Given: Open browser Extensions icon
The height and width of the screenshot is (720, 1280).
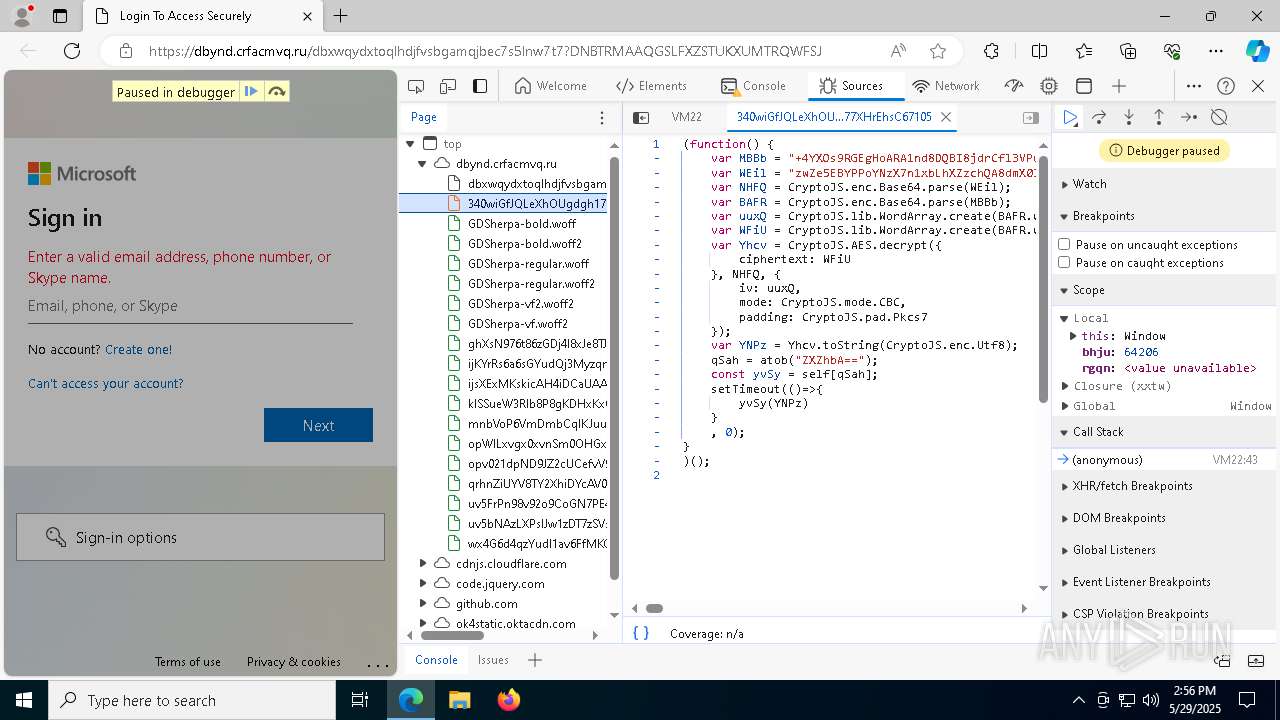Looking at the screenshot, I should (x=991, y=51).
